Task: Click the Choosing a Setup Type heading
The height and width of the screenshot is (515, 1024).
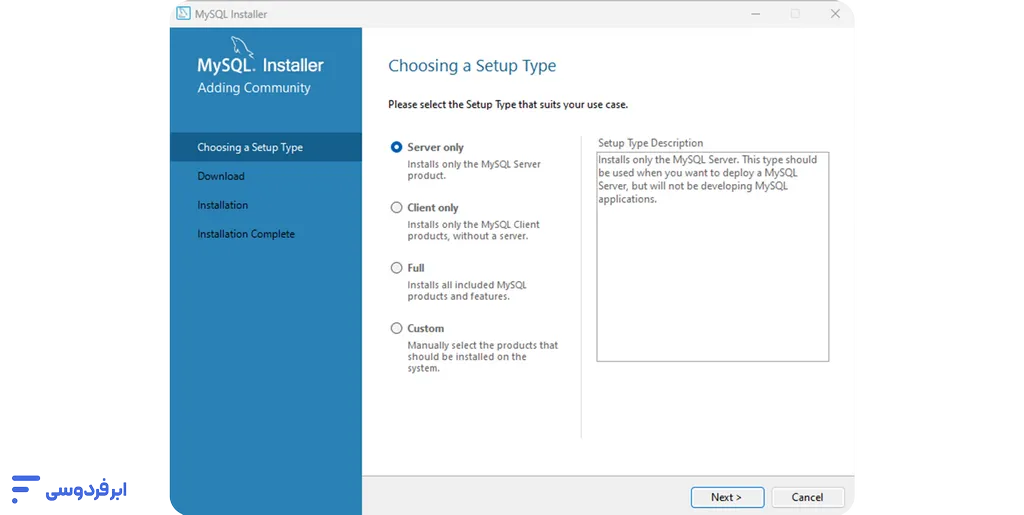Action: coord(472,66)
